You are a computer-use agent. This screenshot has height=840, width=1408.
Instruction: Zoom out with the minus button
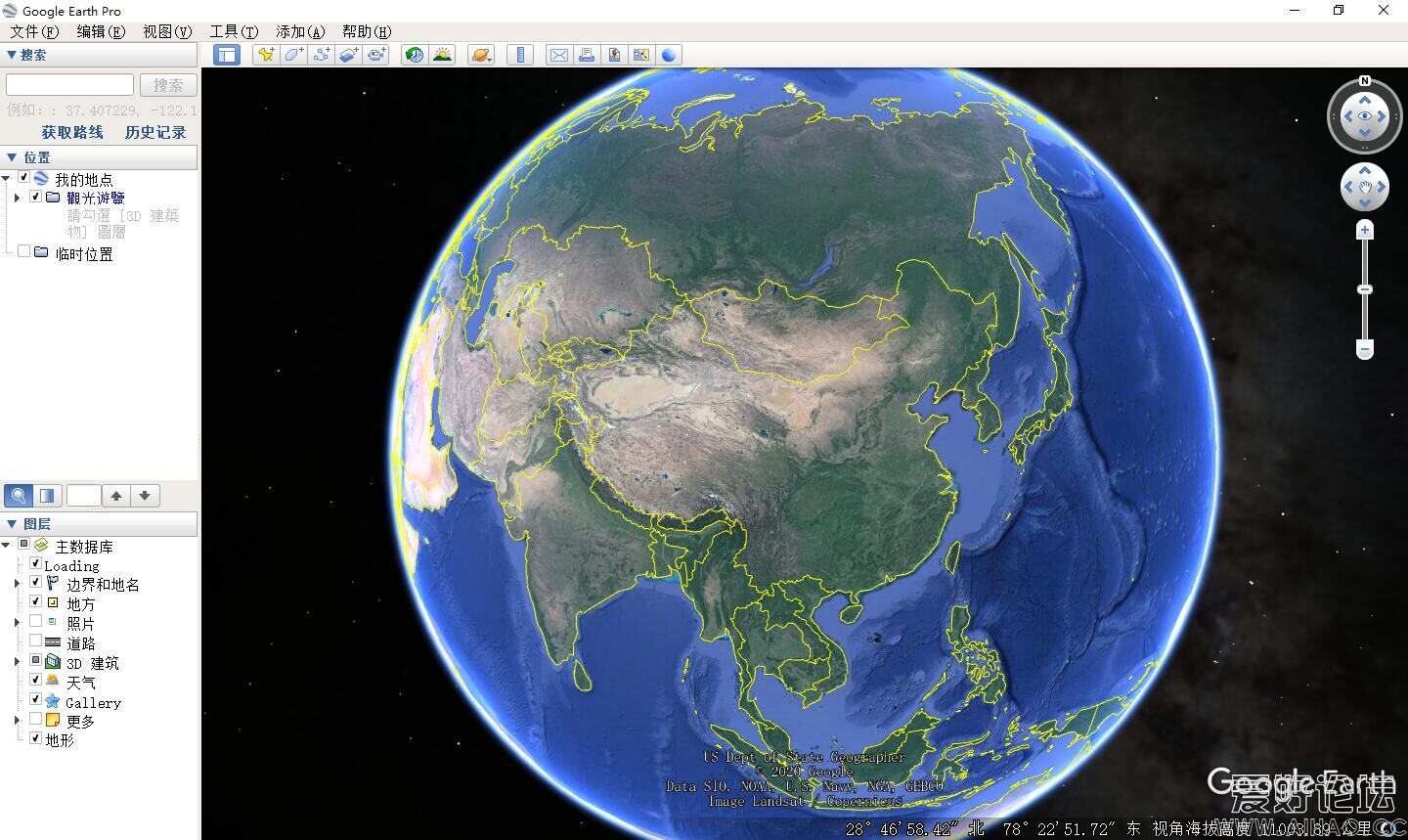(x=1365, y=349)
